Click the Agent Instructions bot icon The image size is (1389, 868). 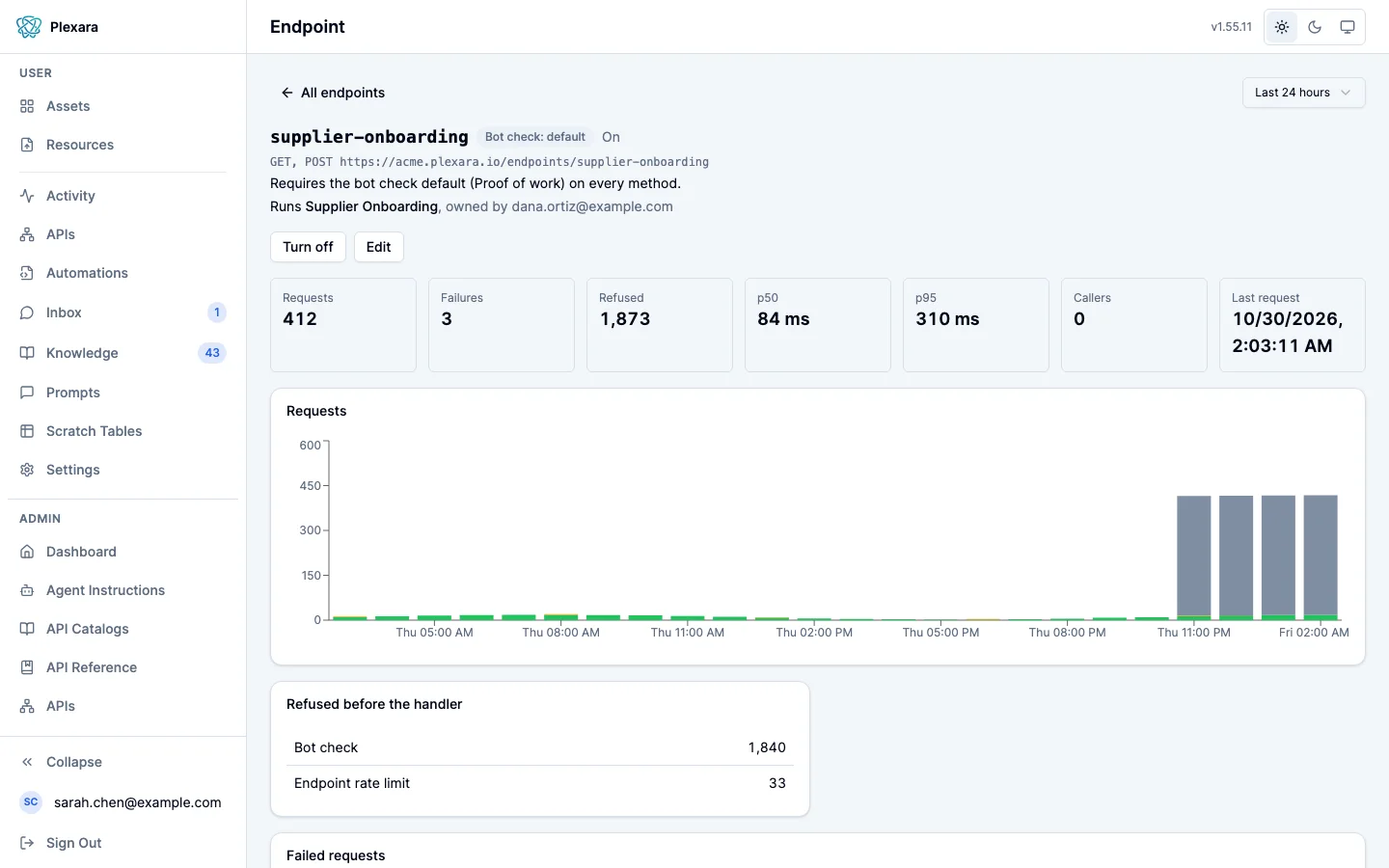27,590
